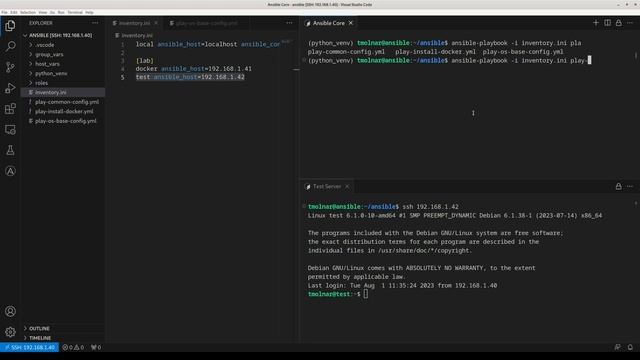Click the Ansible Core terminal scrollbar
The height and width of the screenshot is (360, 640).
636,55
